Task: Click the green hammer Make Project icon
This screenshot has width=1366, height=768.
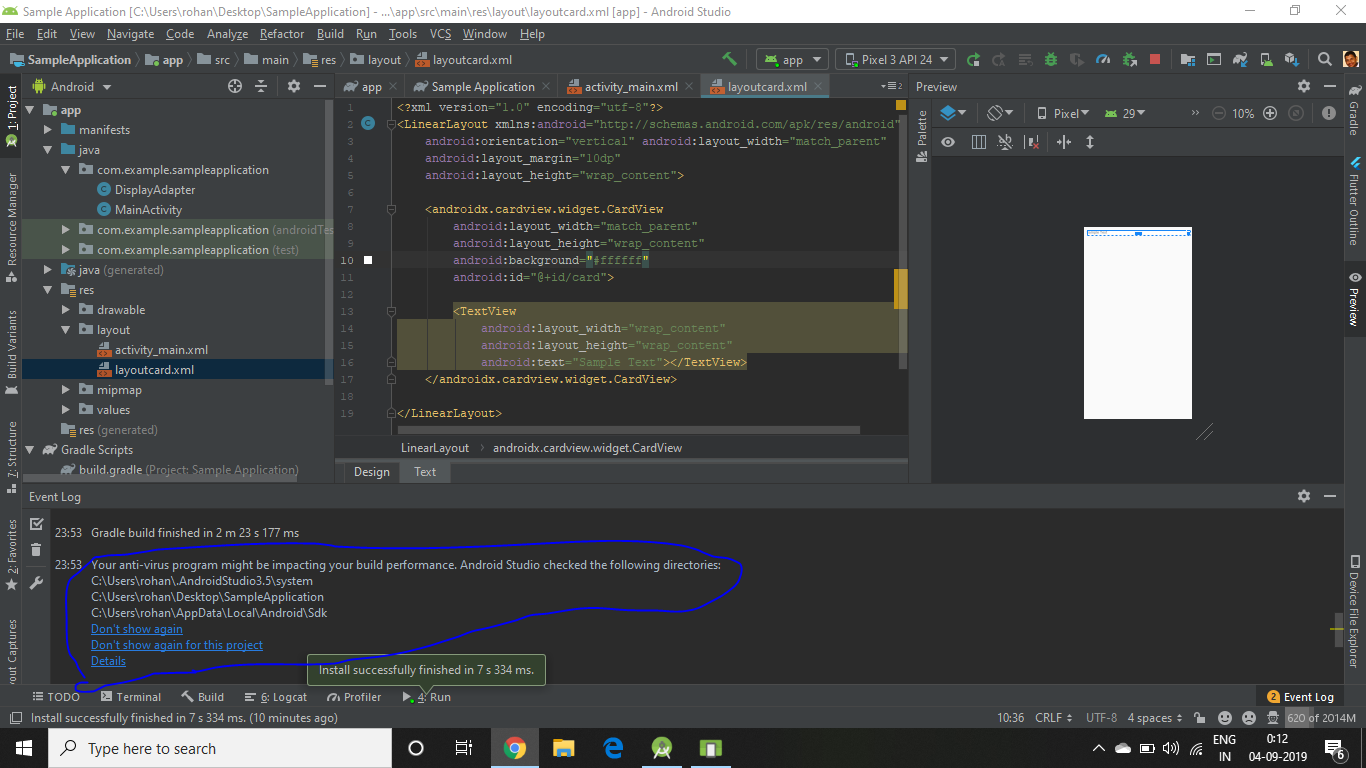Action: (729, 59)
